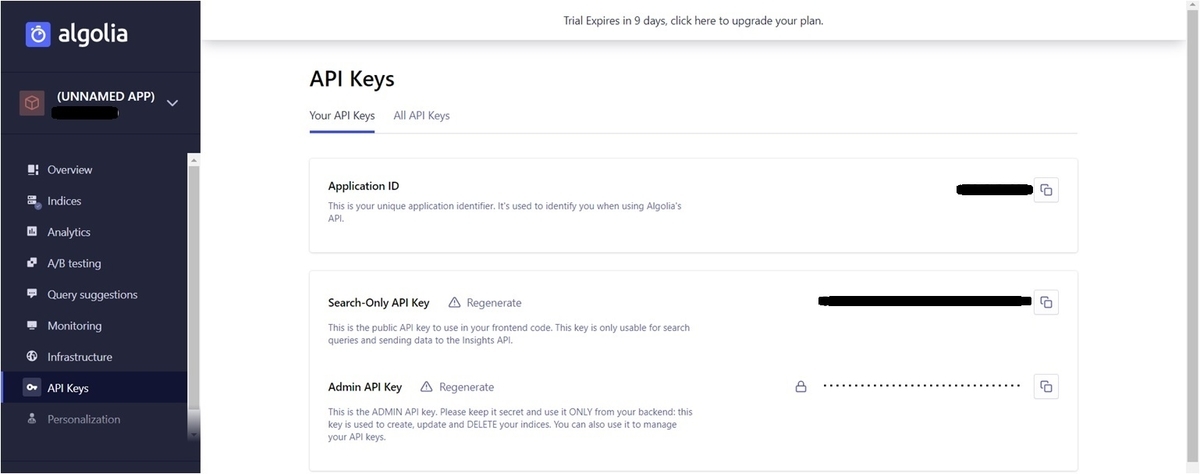Open Overview from sidebar
The image size is (1200, 474).
pyautogui.click(x=69, y=170)
